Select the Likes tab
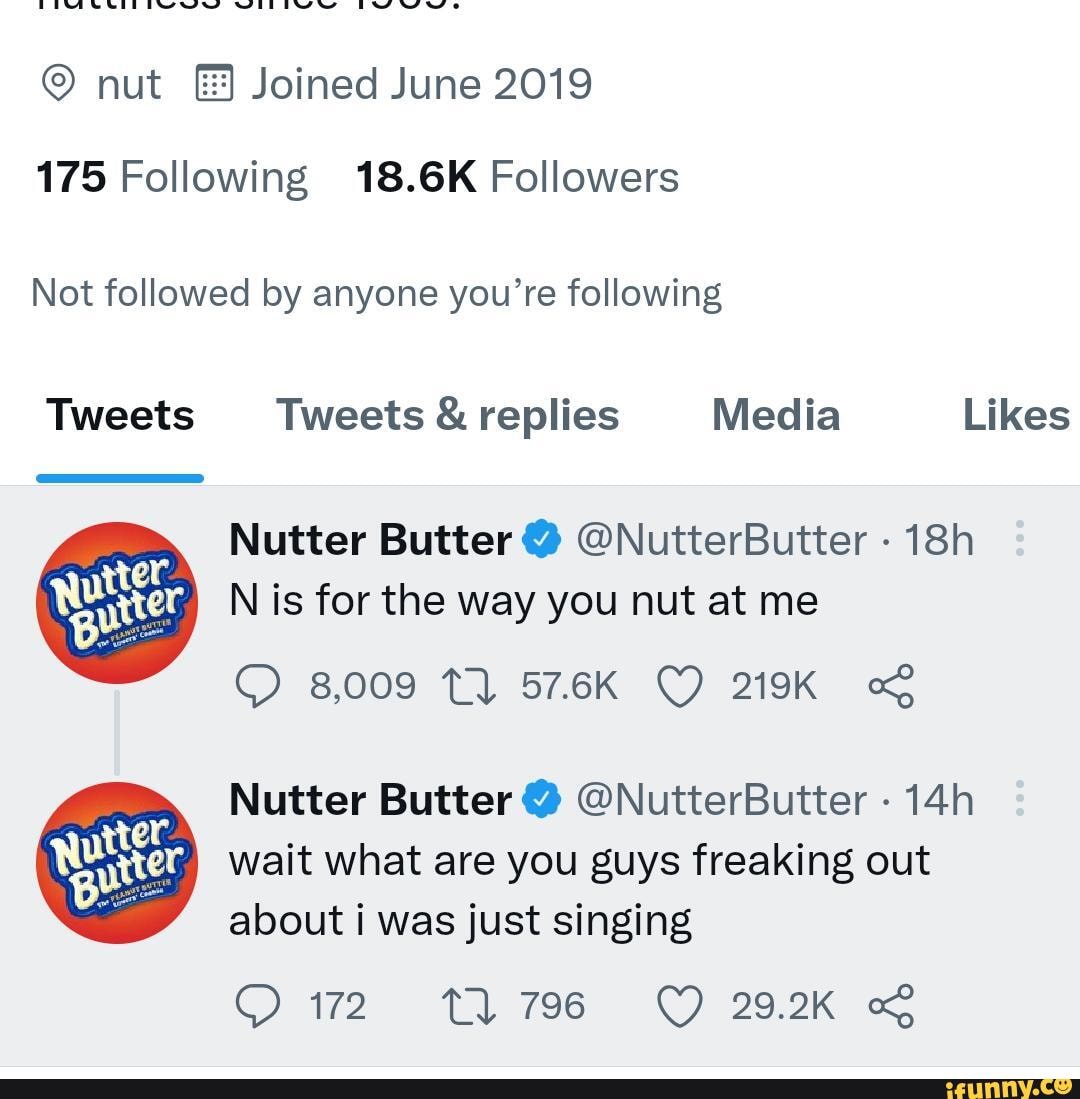1080x1099 pixels. [1016, 414]
